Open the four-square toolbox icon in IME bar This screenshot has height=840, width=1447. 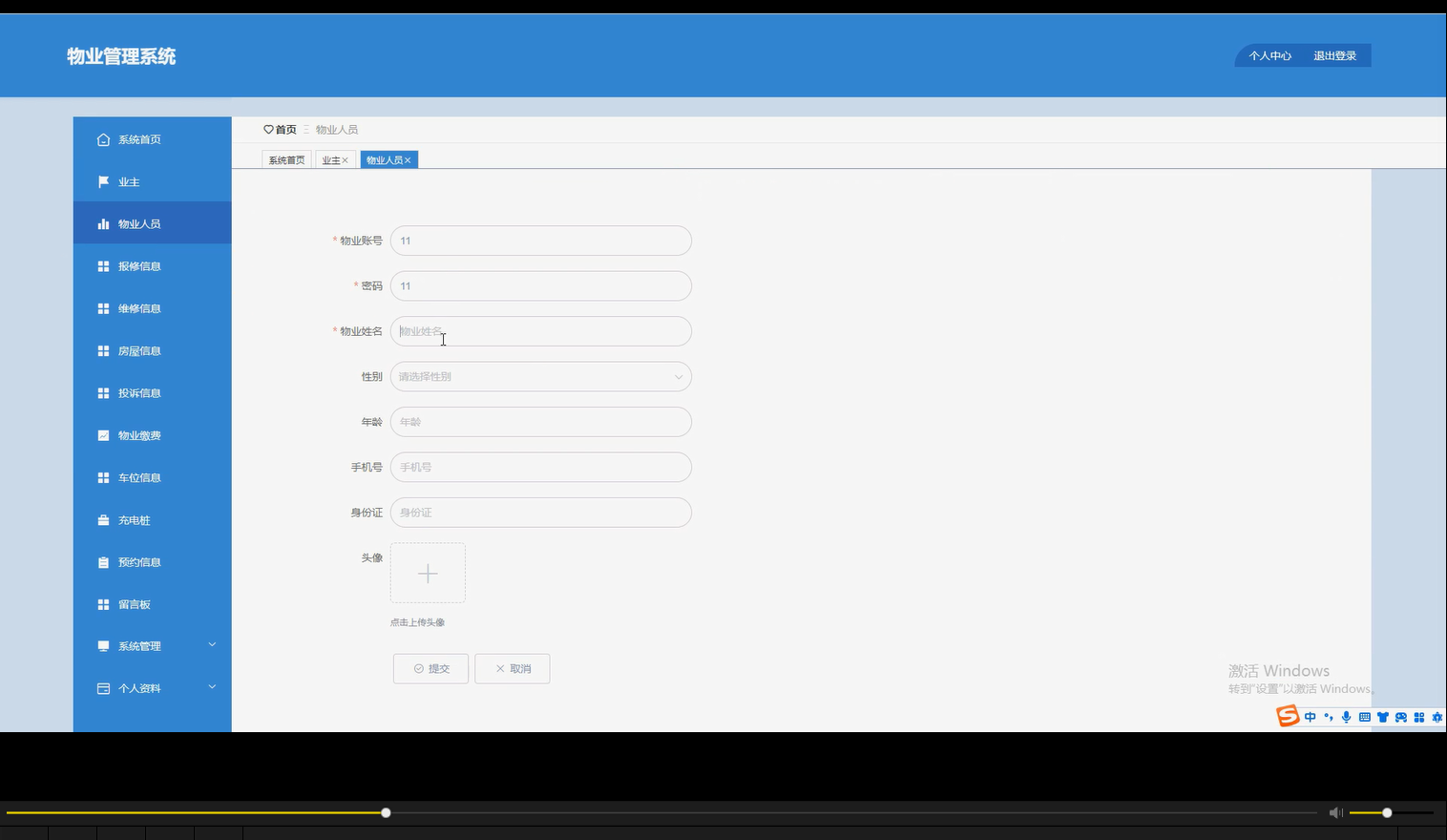(1419, 717)
